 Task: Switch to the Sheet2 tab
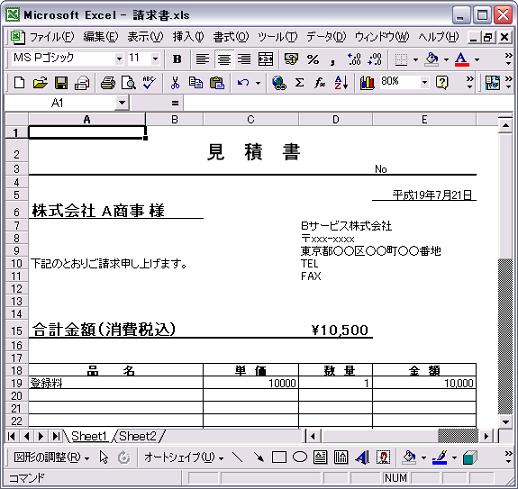coord(138,436)
